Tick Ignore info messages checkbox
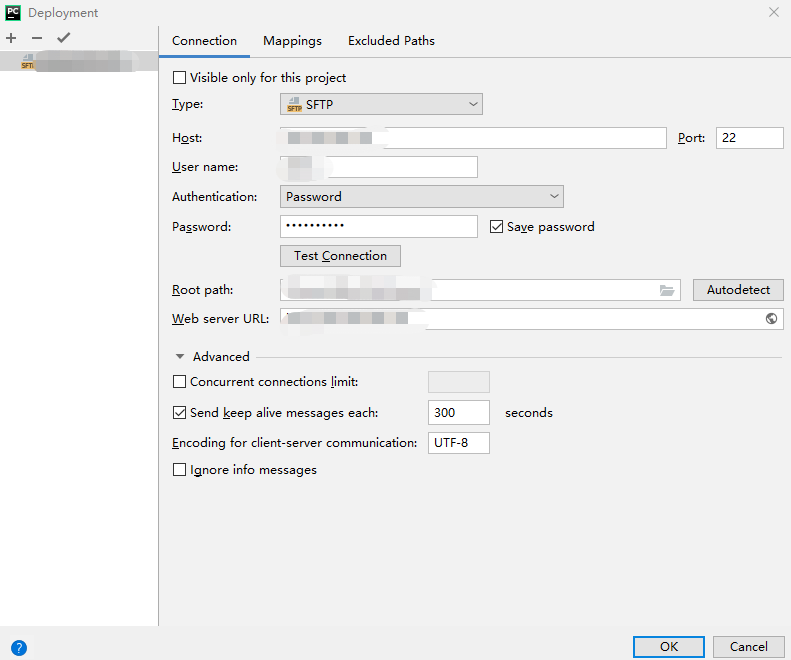The height and width of the screenshot is (660, 791). (179, 470)
